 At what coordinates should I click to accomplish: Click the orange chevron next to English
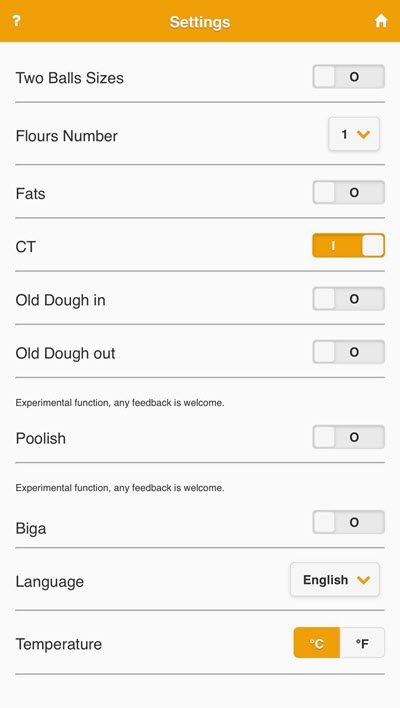363,580
